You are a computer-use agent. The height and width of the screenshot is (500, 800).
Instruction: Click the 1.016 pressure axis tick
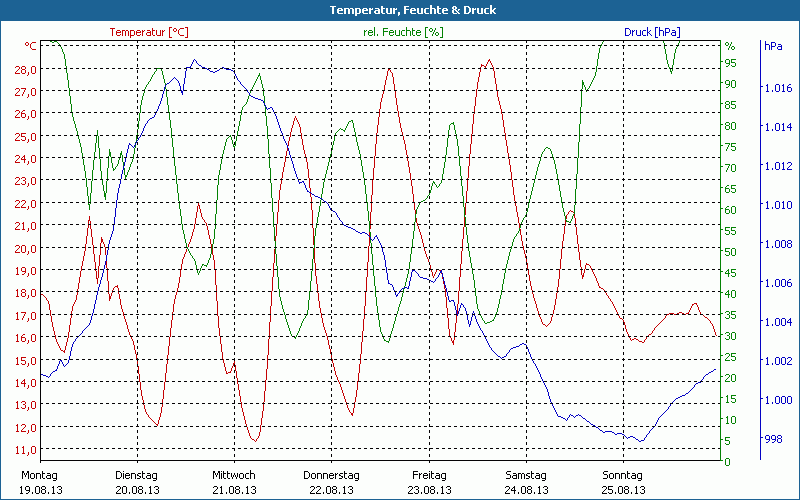point(777,89)
